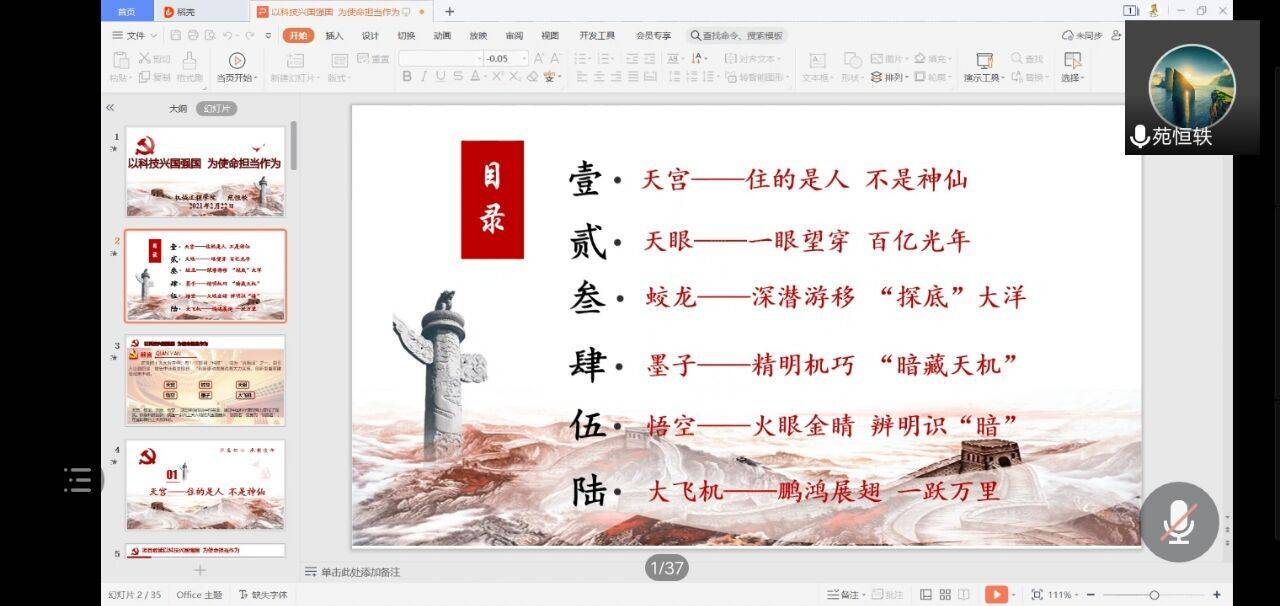
Task: Click the fit-to-window icon beside 111%
Action: coord(1036,595)
